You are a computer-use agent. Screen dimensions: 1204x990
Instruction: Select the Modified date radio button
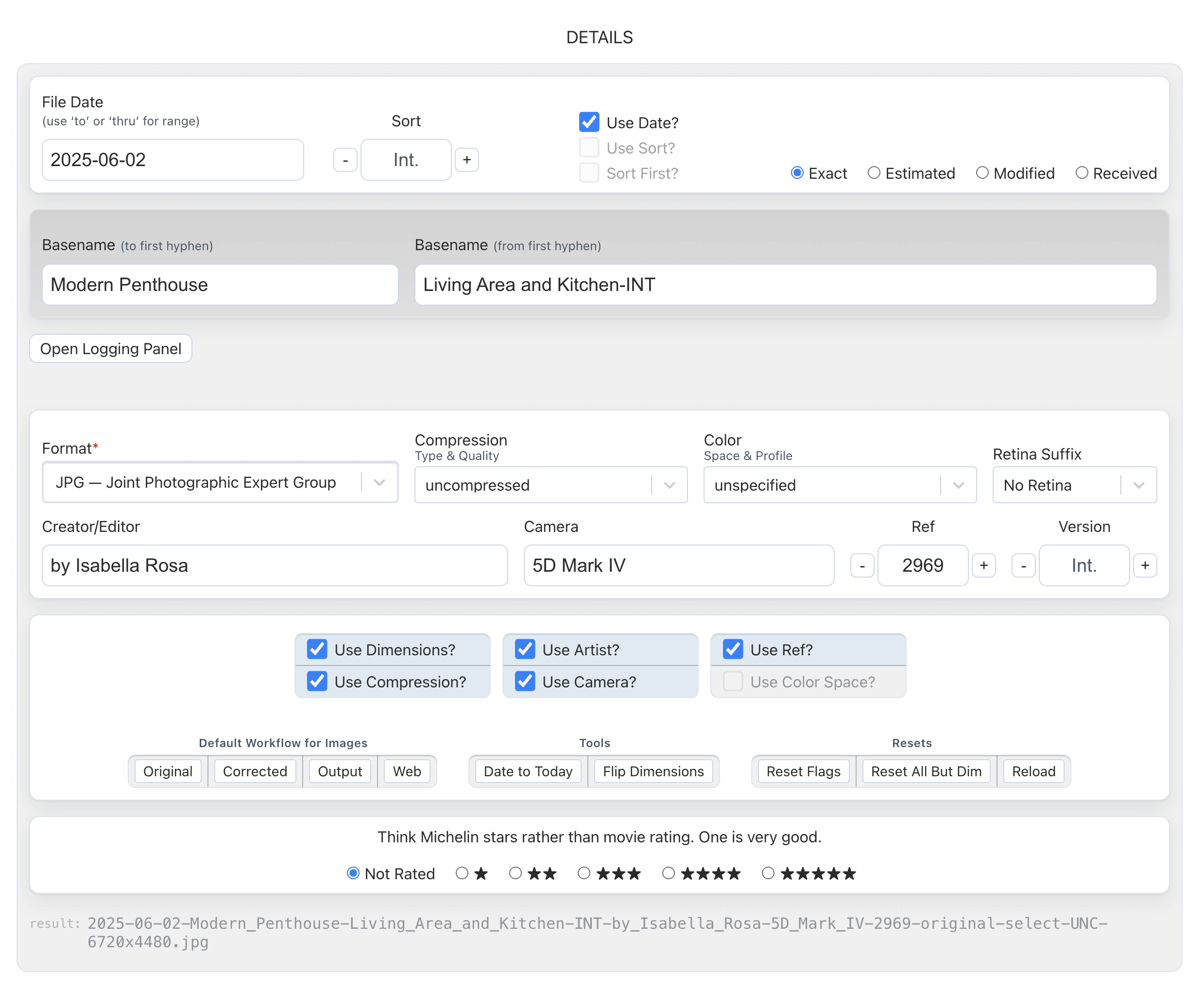pyautogui.click(x=981, y=173)
